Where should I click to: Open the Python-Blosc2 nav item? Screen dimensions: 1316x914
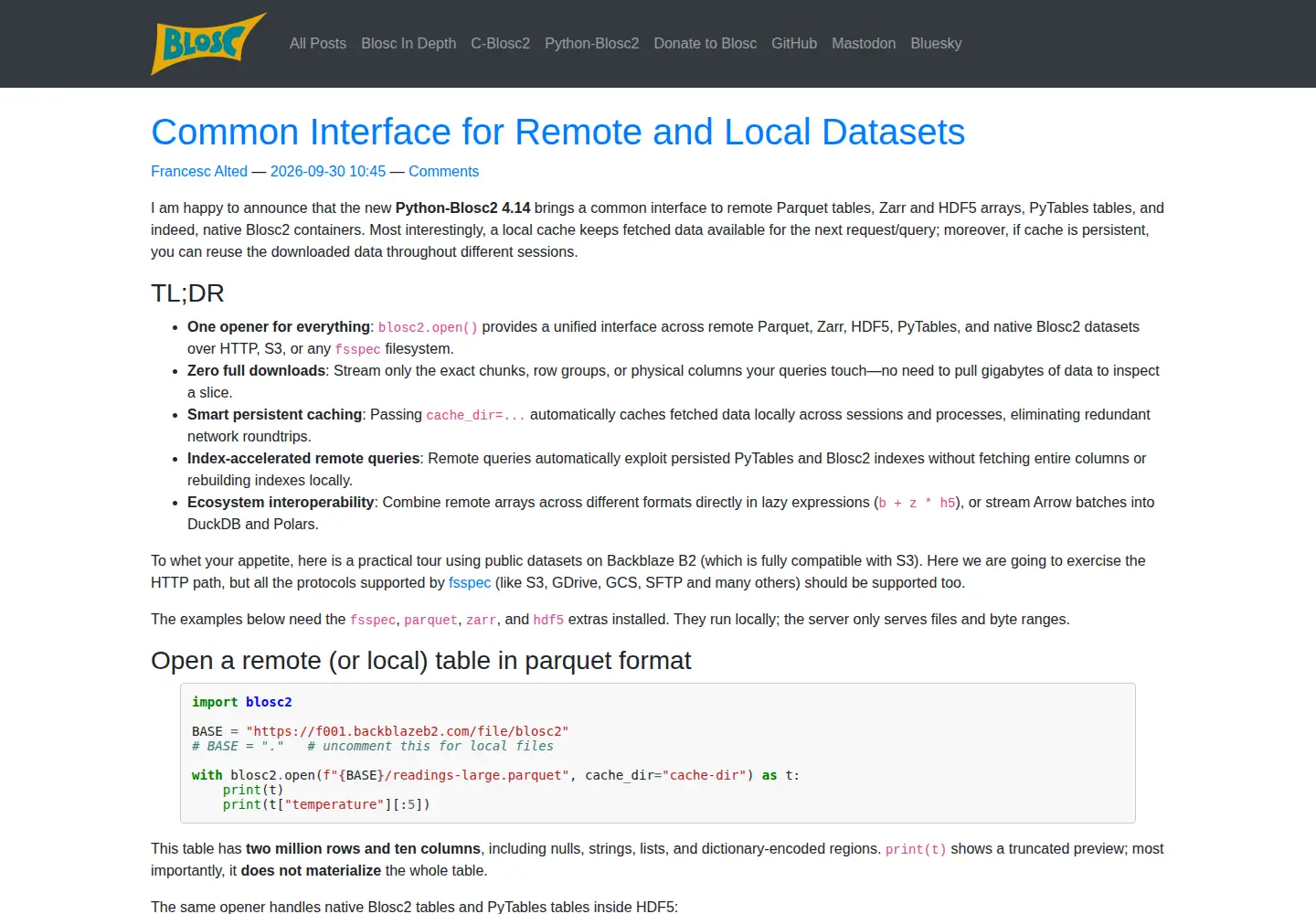pyautogui.click(x=592, y=44)
